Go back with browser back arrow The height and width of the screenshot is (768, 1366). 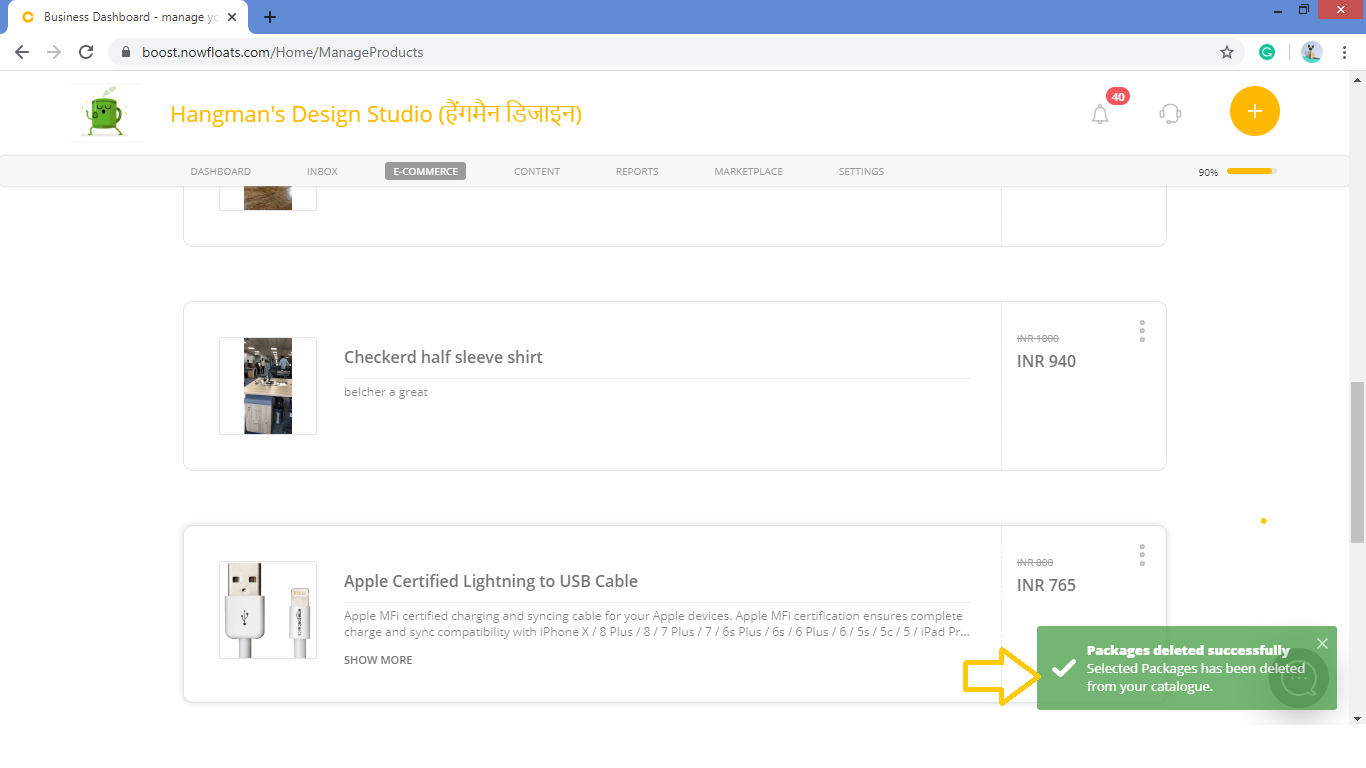click(22, 52)
